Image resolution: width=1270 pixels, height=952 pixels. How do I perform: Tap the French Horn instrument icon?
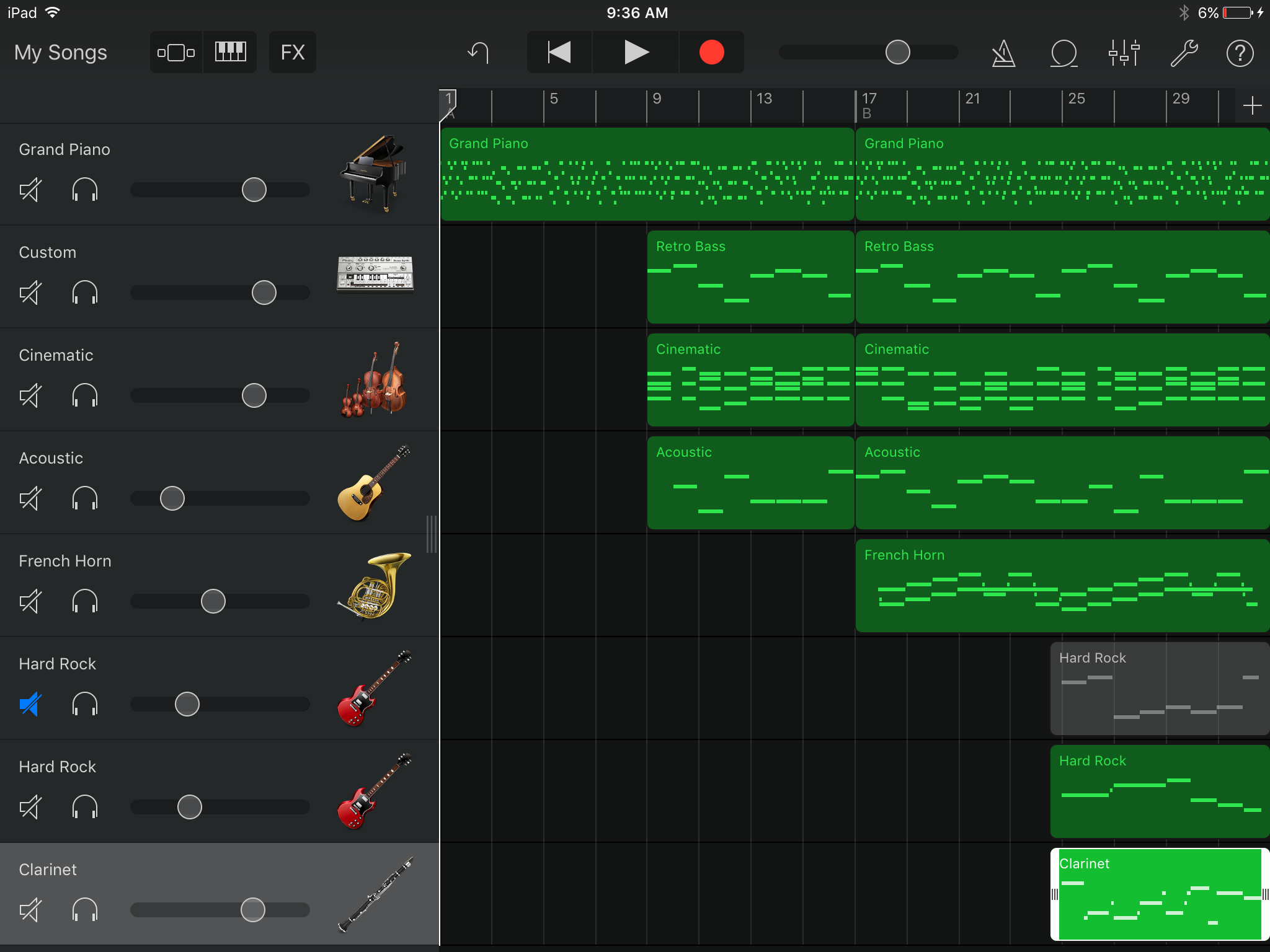[x=375, y=586]
